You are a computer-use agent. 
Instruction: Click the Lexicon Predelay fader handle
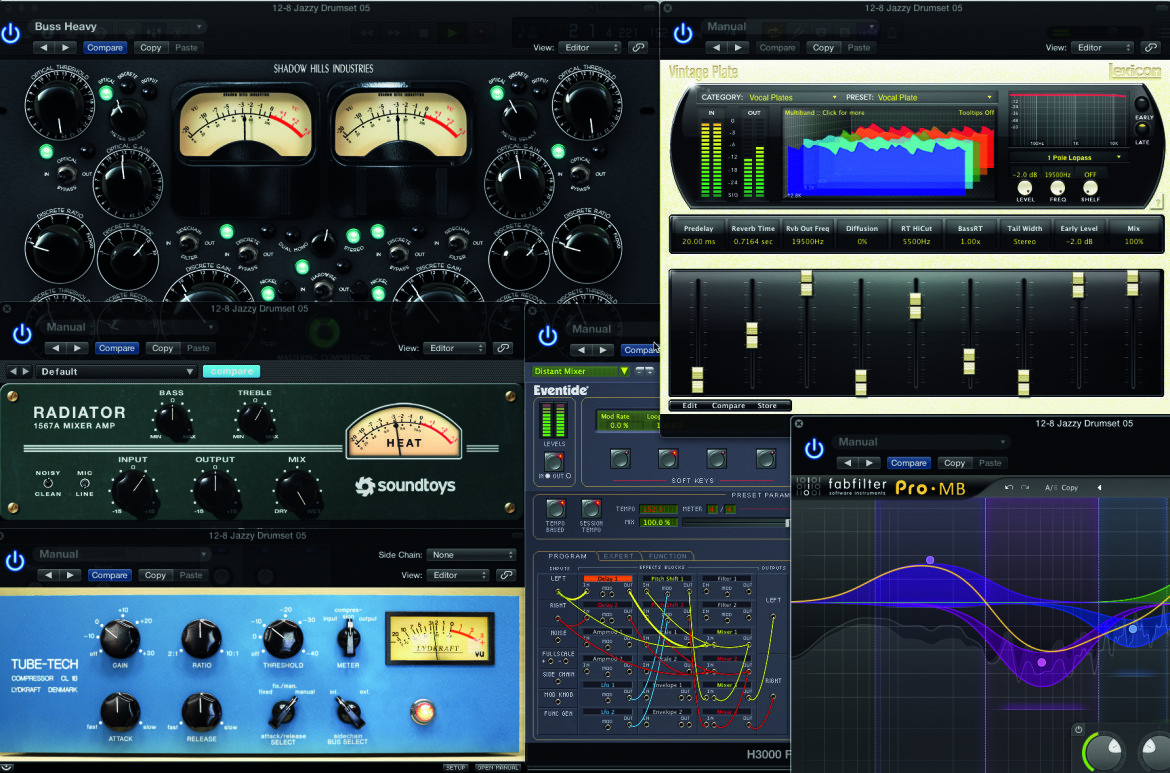[697, 379]
